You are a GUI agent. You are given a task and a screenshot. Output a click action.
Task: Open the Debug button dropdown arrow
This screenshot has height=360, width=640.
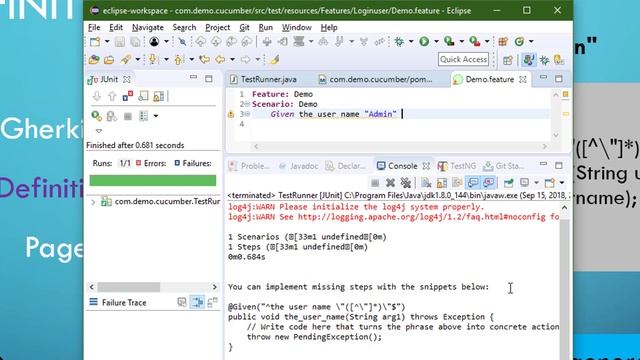click(x=411, y=42)
